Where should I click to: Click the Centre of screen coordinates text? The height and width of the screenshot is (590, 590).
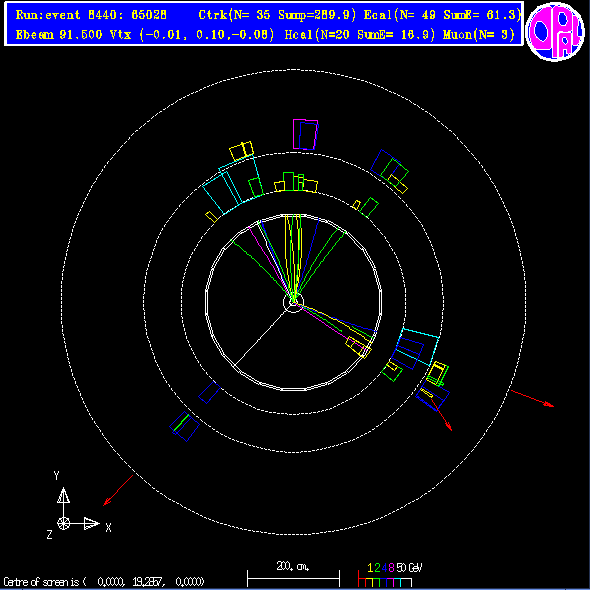[104, 582]
